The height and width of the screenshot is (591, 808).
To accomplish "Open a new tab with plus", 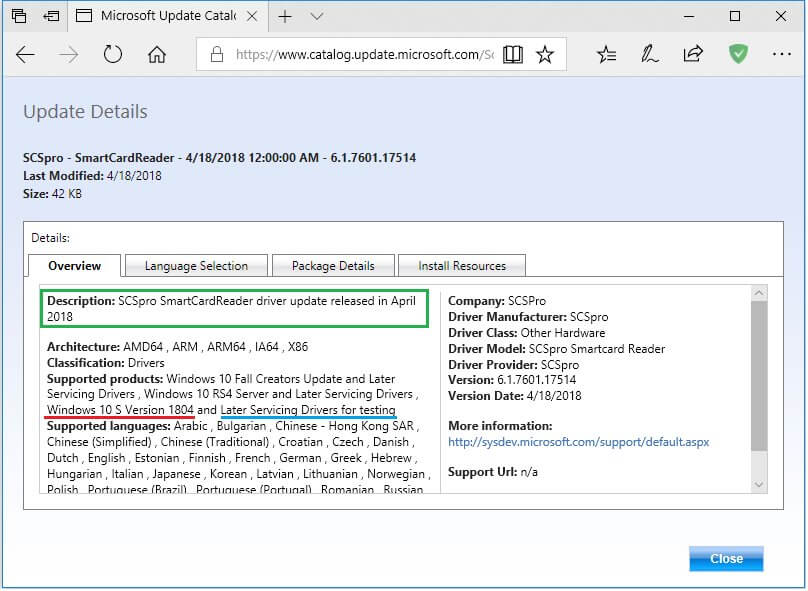I will 285,16.
